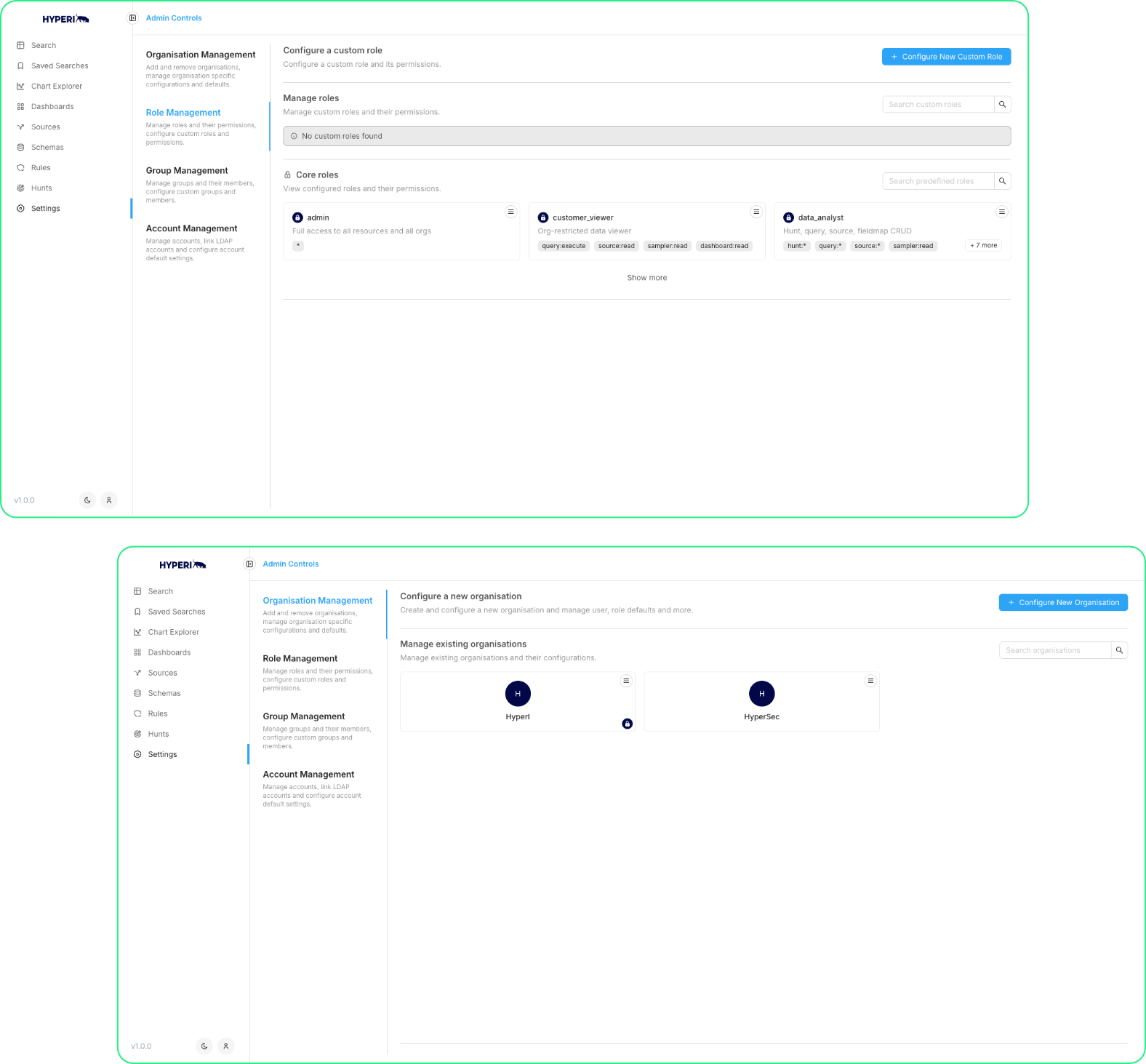Click Show more under core roles
This screenshot has height=1064, width=1146.
647,278
